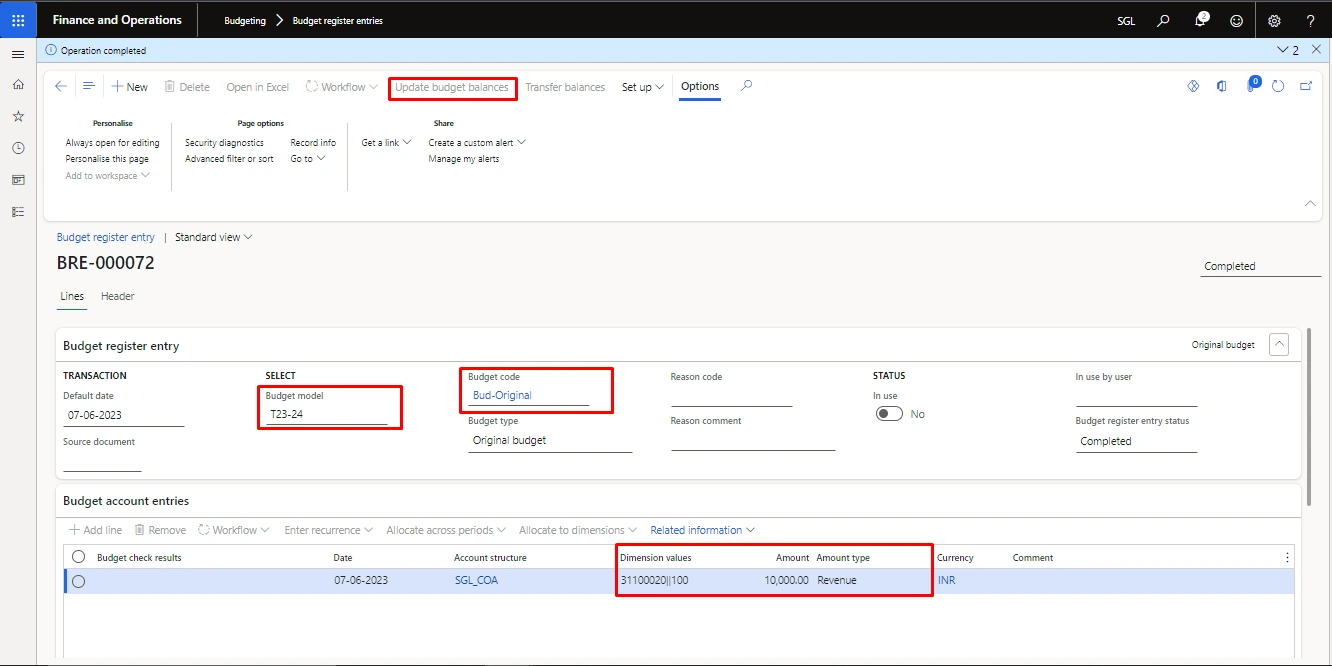The width and height of the screenshot is (1332, 666).
Task: Toggle the In use switch
Action: (x=889, y=414)
